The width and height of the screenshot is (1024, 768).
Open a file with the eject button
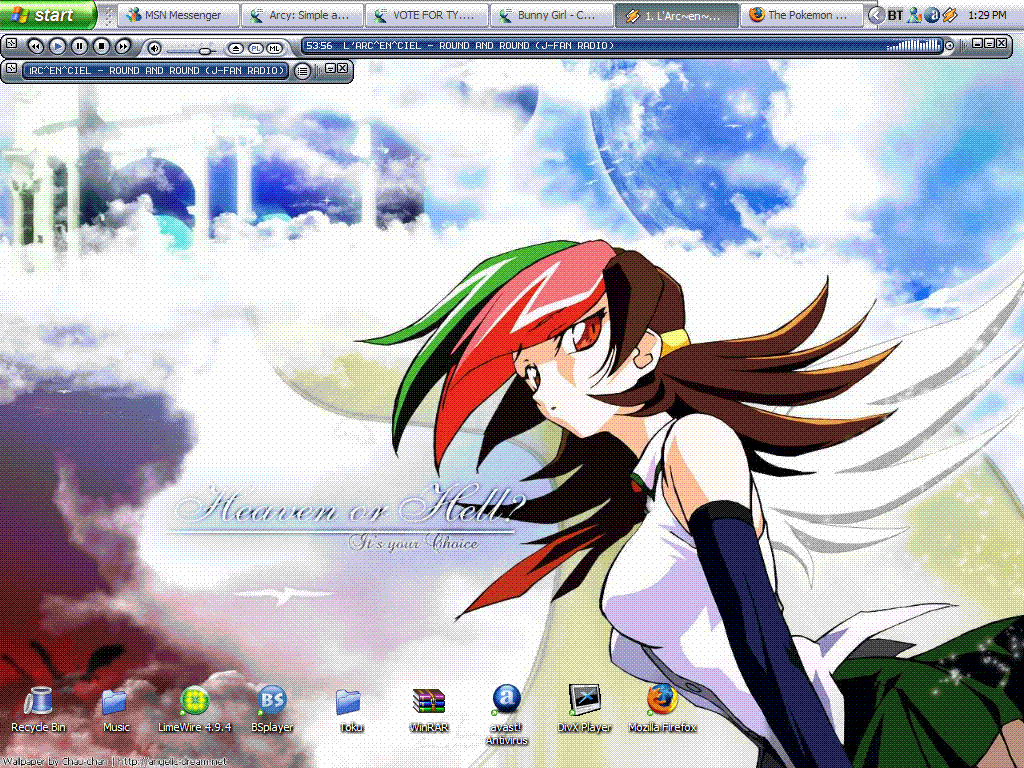(x=236, y=48)
